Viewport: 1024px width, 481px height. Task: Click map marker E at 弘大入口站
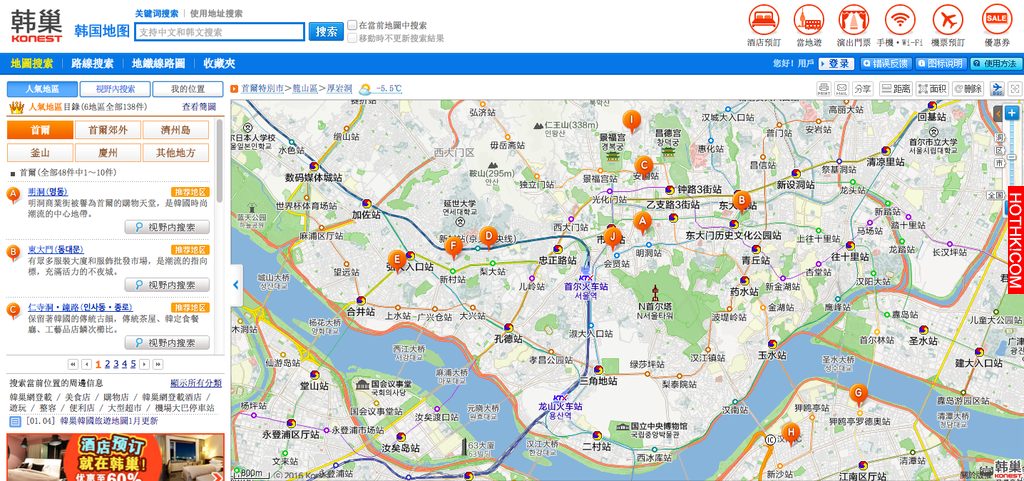pos(396,261)
